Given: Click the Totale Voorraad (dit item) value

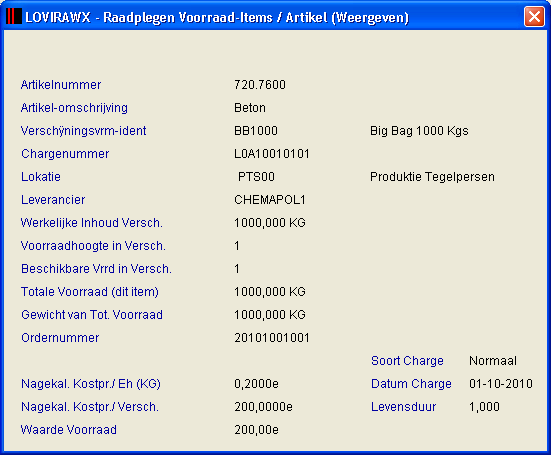Looking at the screenshot, I should tap(270, 292).
